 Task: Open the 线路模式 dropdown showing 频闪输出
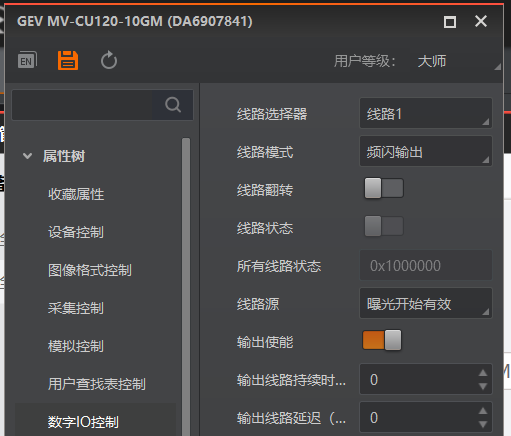pyautogui.click(x=426, y=151)
